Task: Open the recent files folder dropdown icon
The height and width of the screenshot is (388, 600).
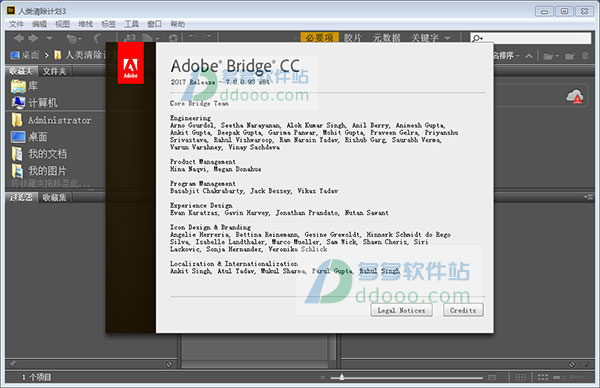Action: pos(551,56)
